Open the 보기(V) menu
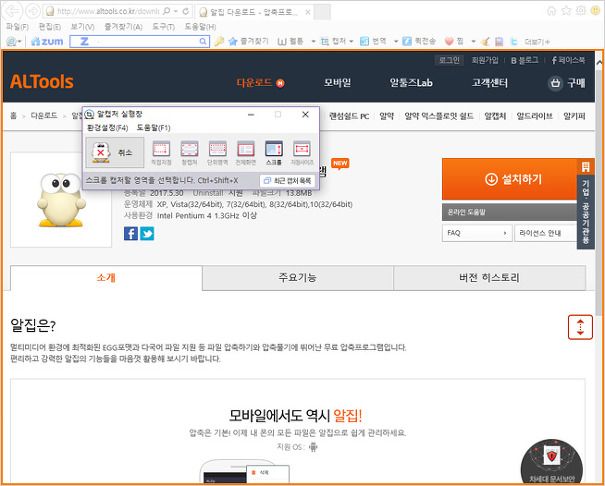 [82, 27]
